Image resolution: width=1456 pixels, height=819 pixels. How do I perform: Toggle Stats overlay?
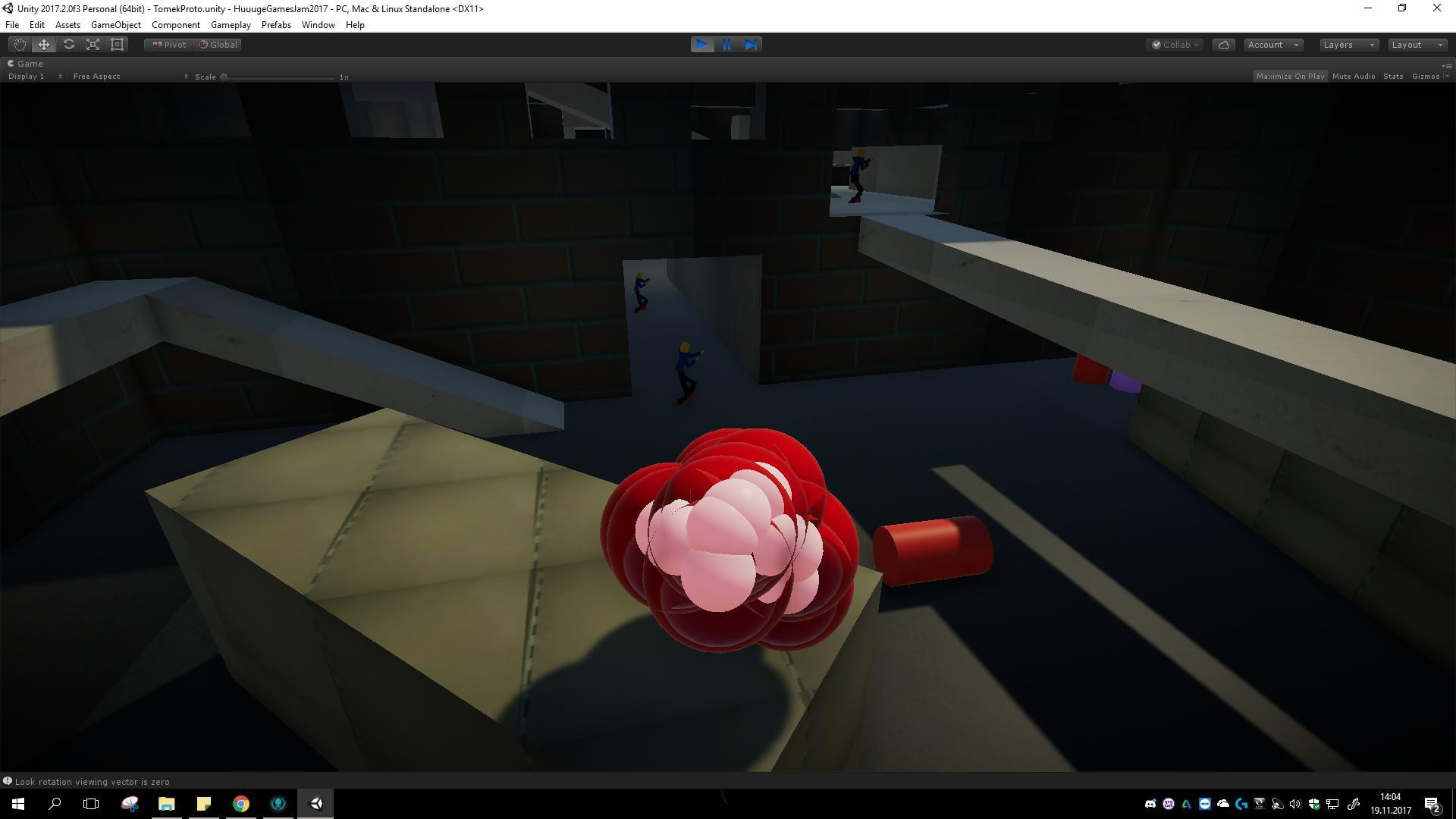[1393, 77]
